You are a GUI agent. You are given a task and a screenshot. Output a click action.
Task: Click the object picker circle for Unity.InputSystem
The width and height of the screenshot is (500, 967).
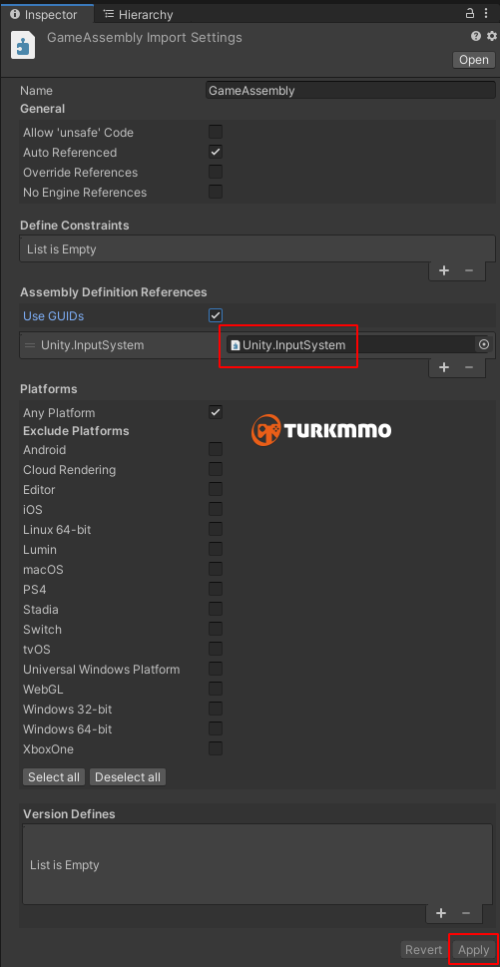484,345
